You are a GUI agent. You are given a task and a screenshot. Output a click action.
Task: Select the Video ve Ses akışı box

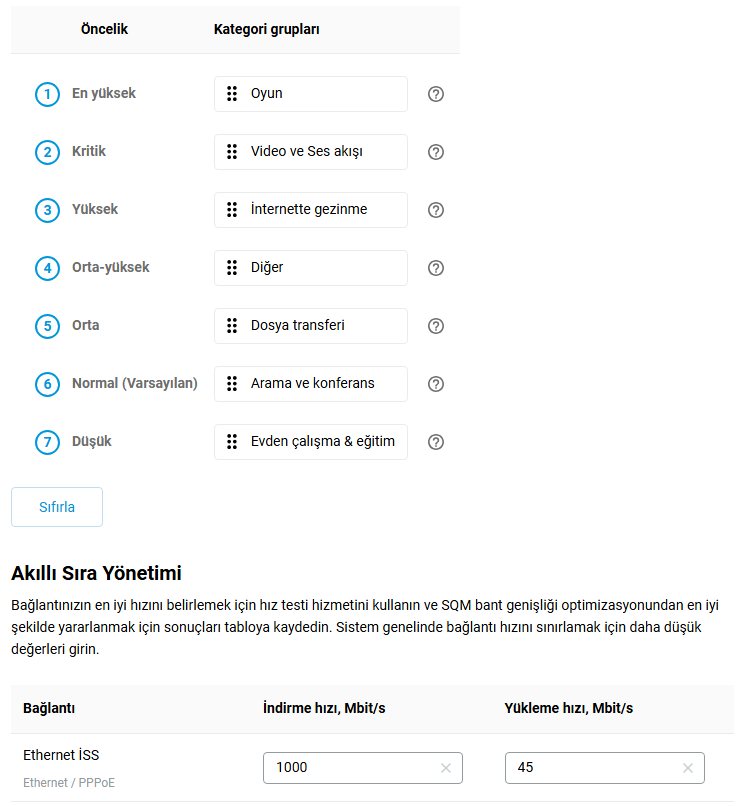[x=311, y=152]
